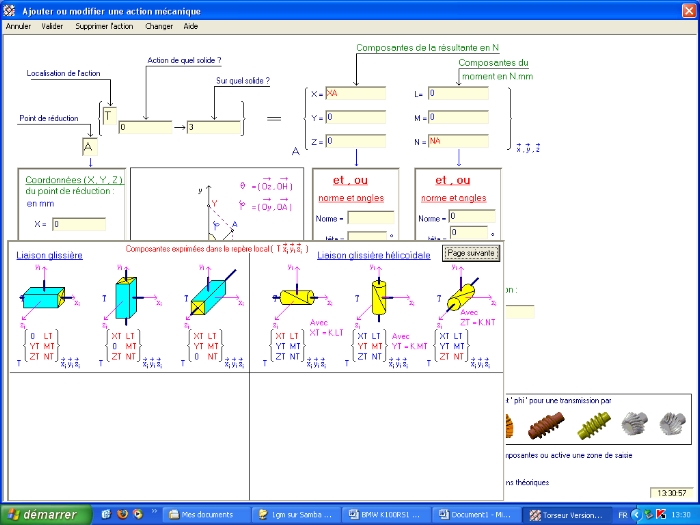Image resolution: width=700 pixels, height=525 pixels.
Task: Click the Y= resultant component field
Action: point(355,117)
